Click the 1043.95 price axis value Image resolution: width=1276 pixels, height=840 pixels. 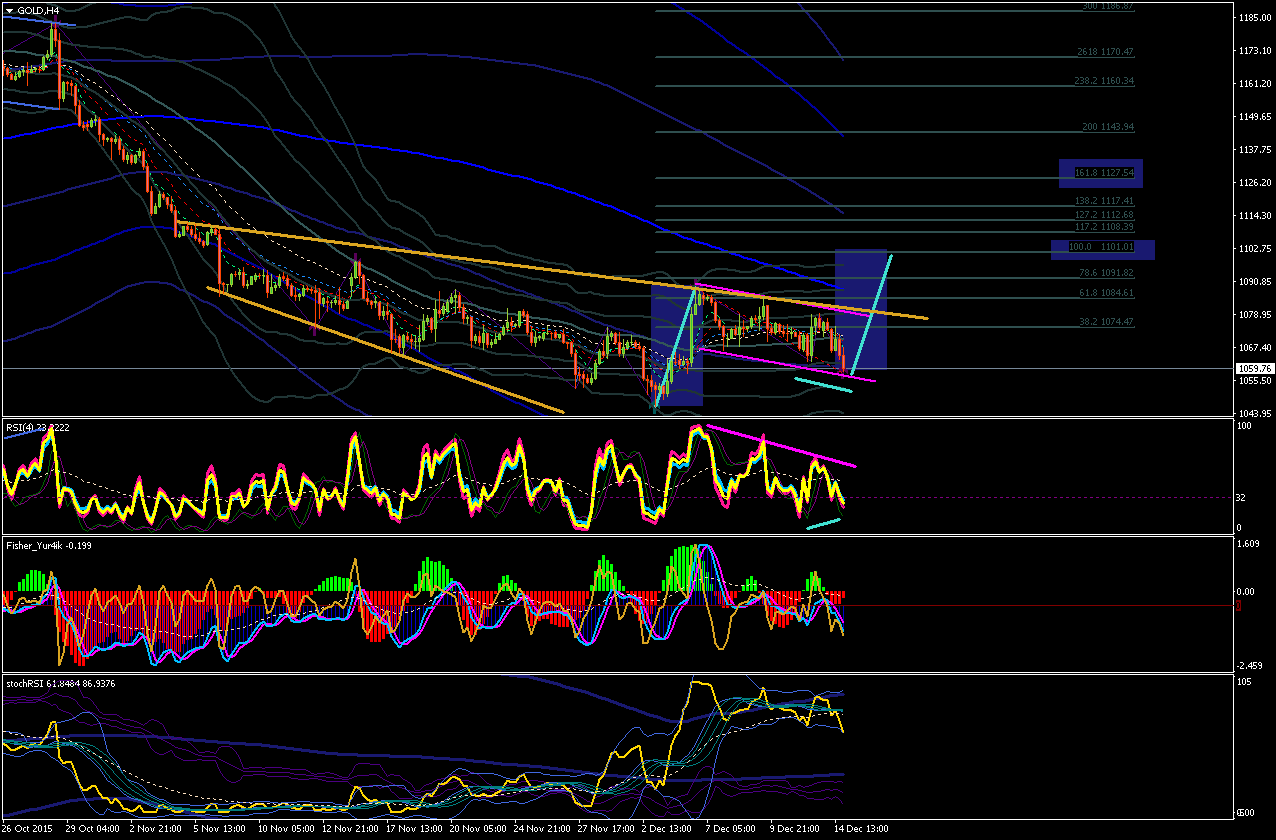point(1253,414)
